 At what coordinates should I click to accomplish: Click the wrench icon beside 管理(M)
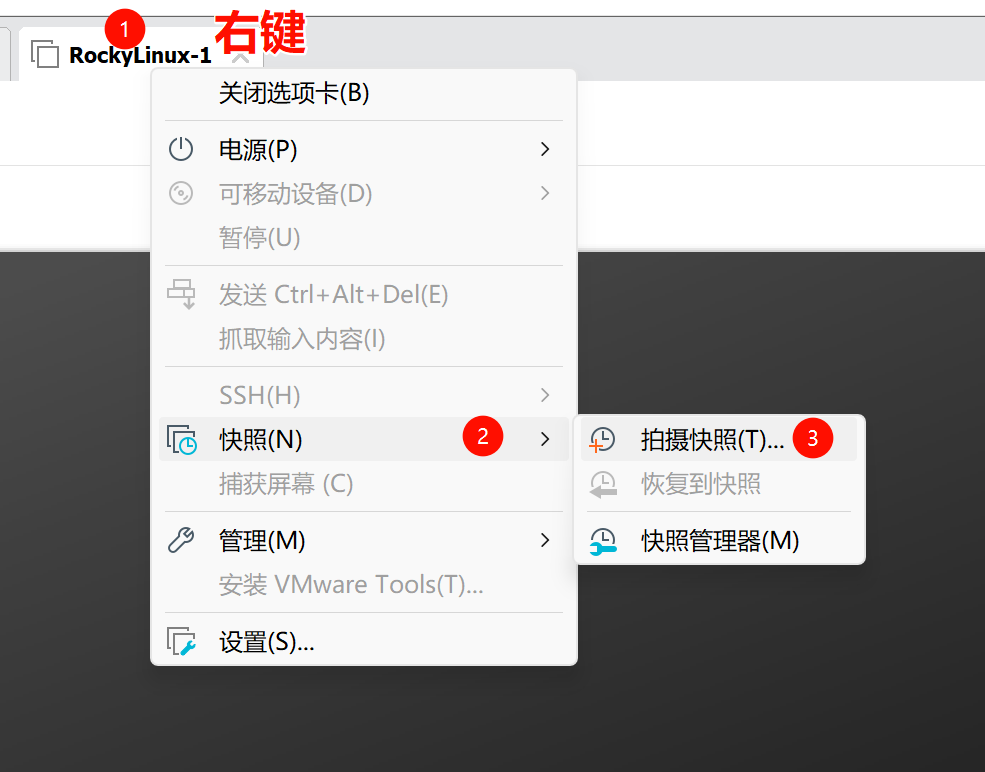coord(181,540)
